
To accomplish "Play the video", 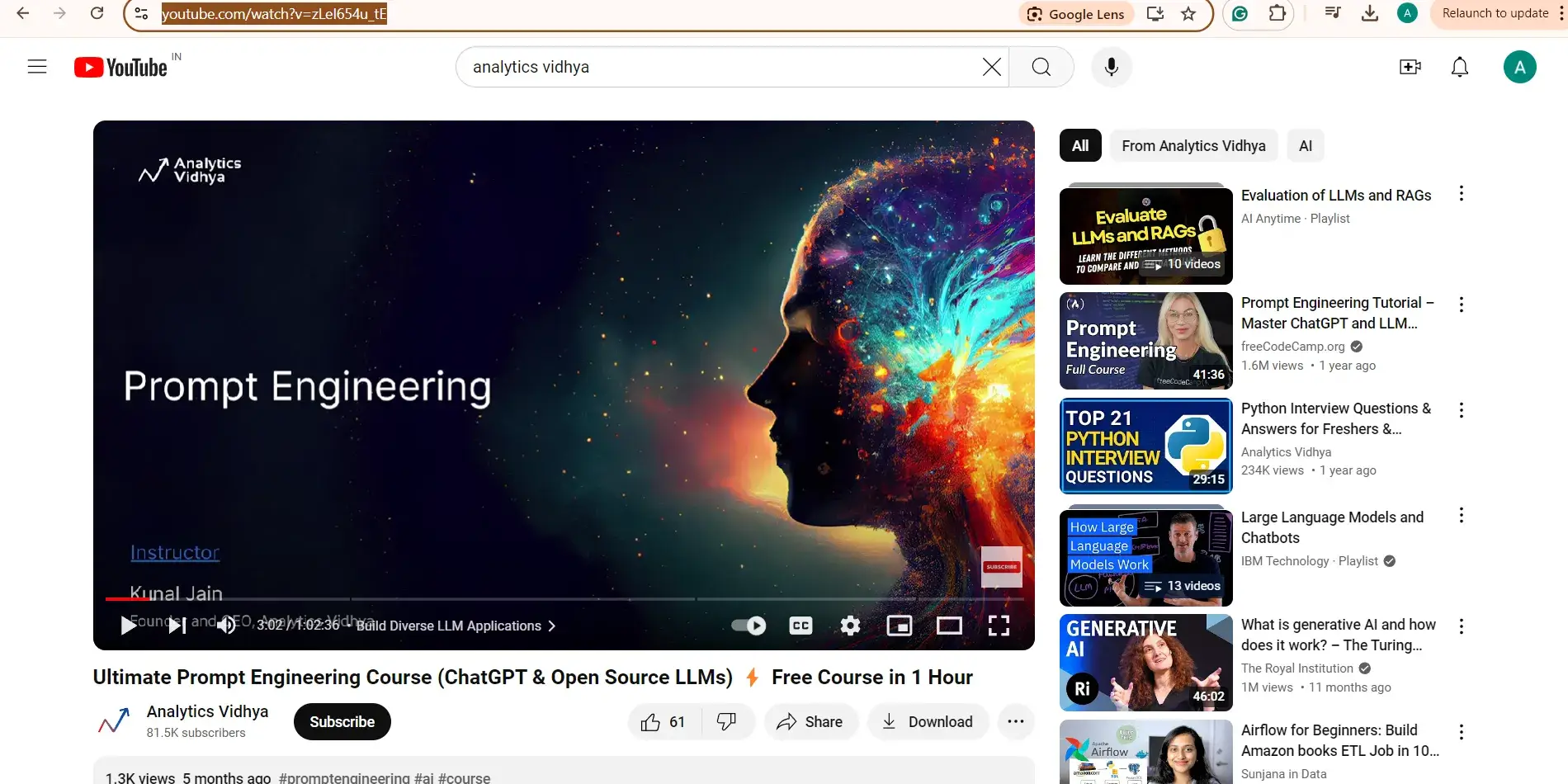I will [x=129, y=626].
